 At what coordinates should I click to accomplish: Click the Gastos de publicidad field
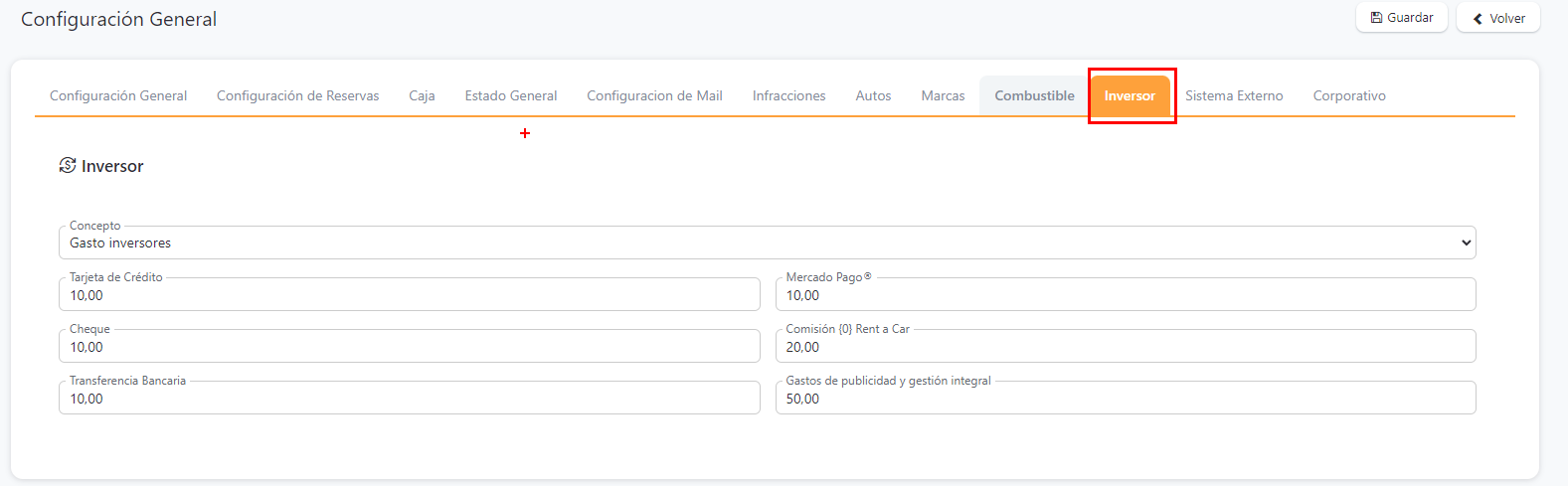(x=1125, y=400)
